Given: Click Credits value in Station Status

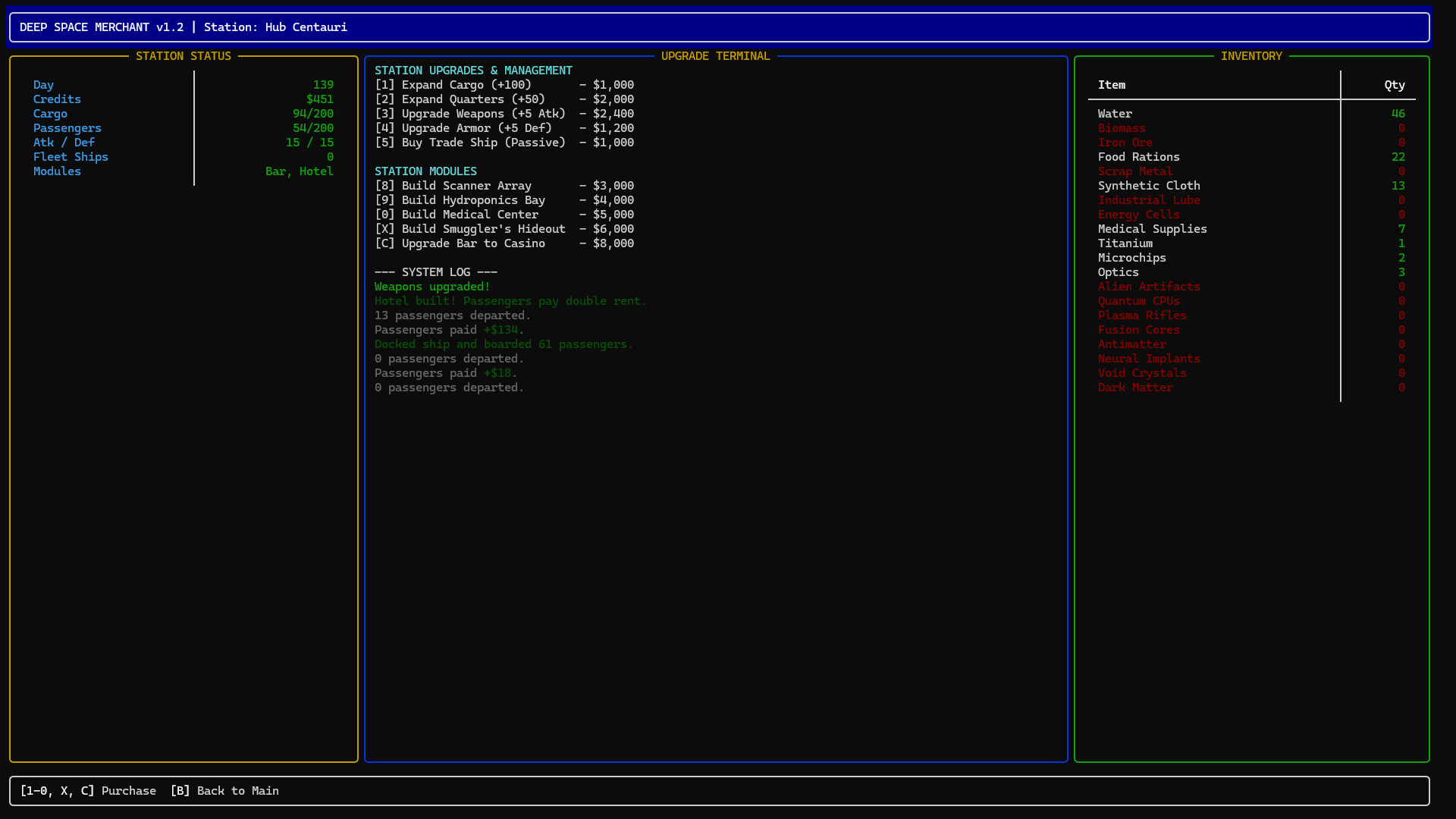Looking at the screenshot, I should point(319,99).
